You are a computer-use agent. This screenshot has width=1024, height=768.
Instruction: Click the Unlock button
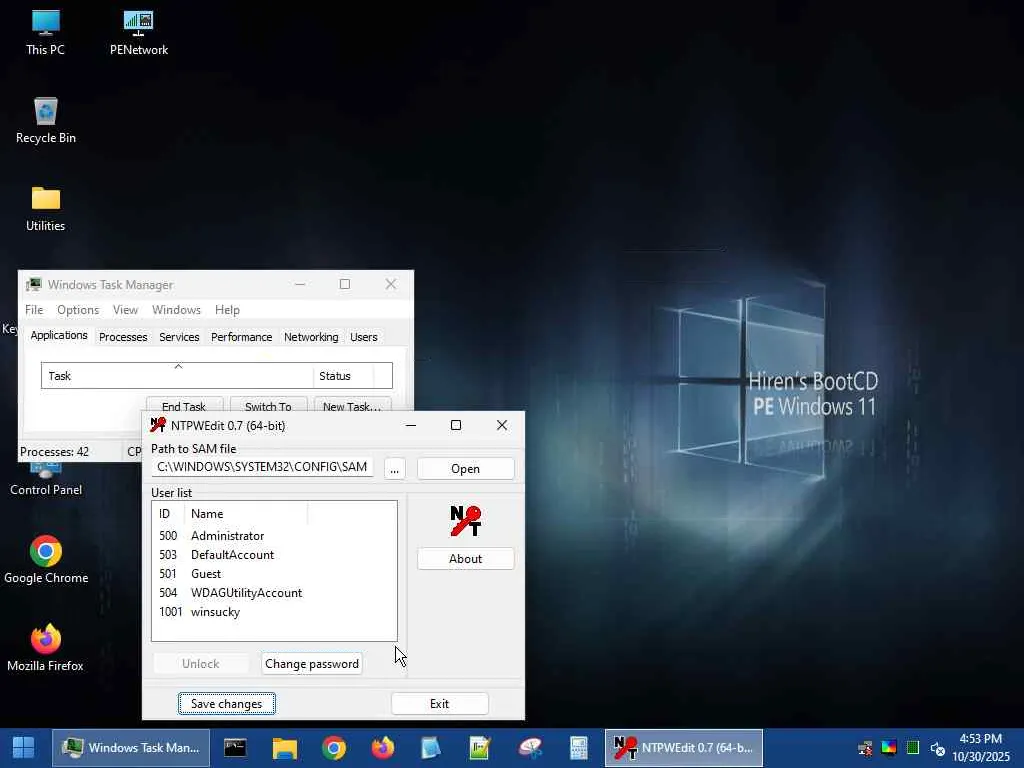point(200,664)
